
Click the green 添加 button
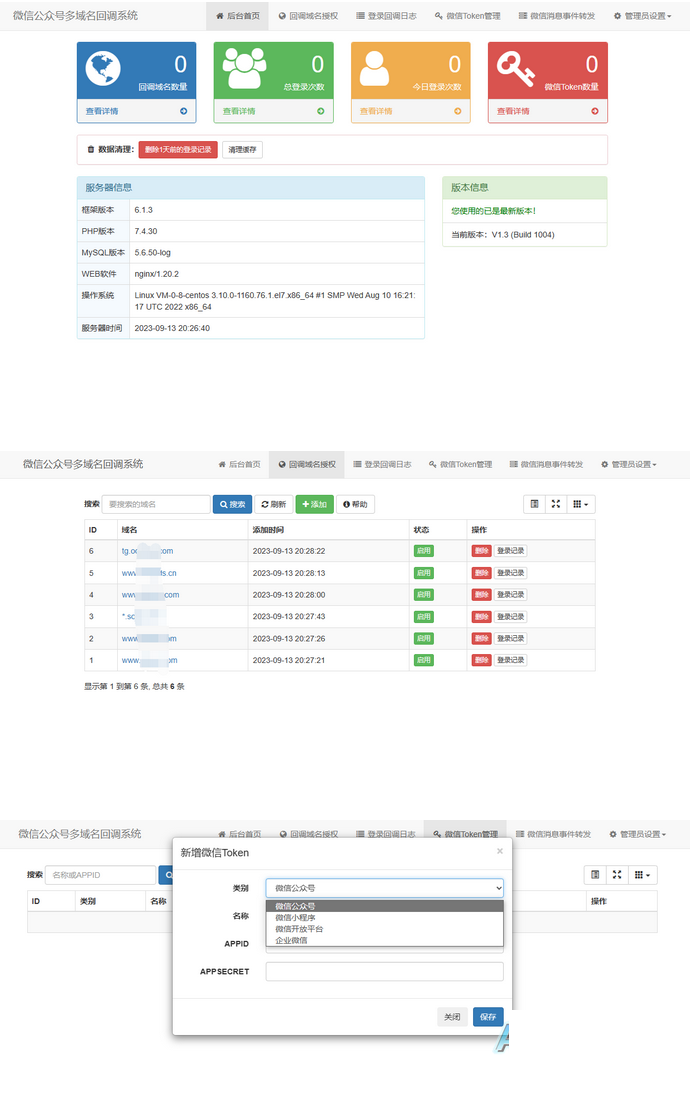(314, 504)
